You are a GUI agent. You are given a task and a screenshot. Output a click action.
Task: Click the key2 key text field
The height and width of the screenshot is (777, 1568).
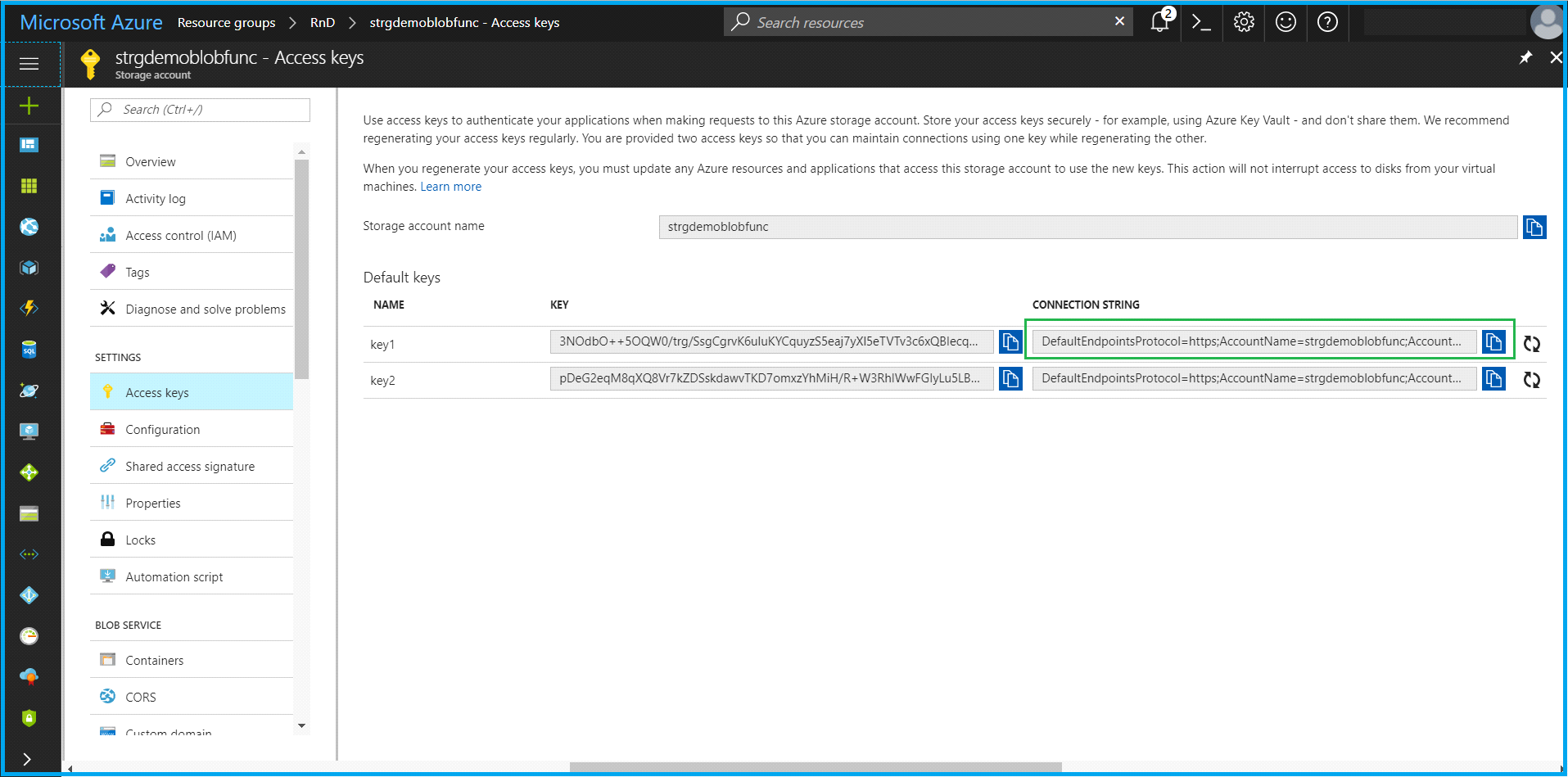[771, 378]
